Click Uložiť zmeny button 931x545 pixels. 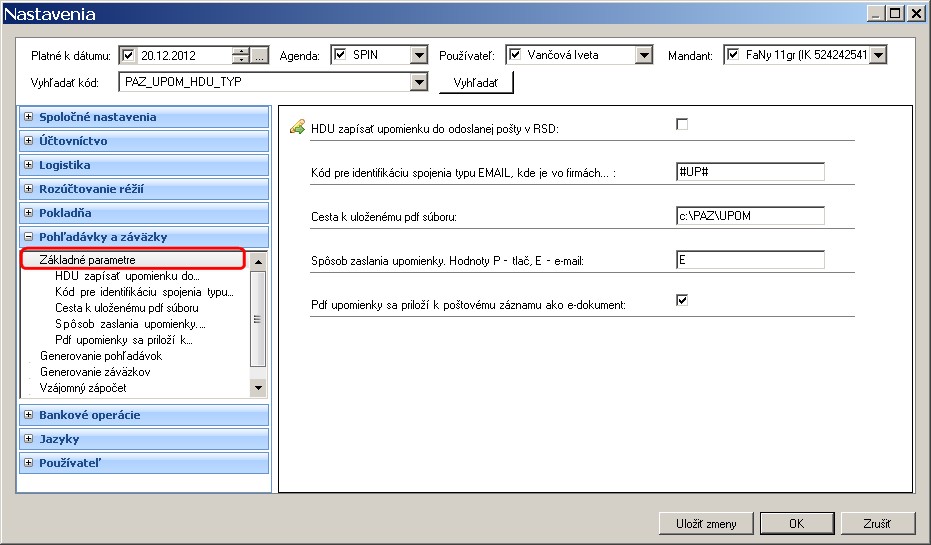pos(706,524)
